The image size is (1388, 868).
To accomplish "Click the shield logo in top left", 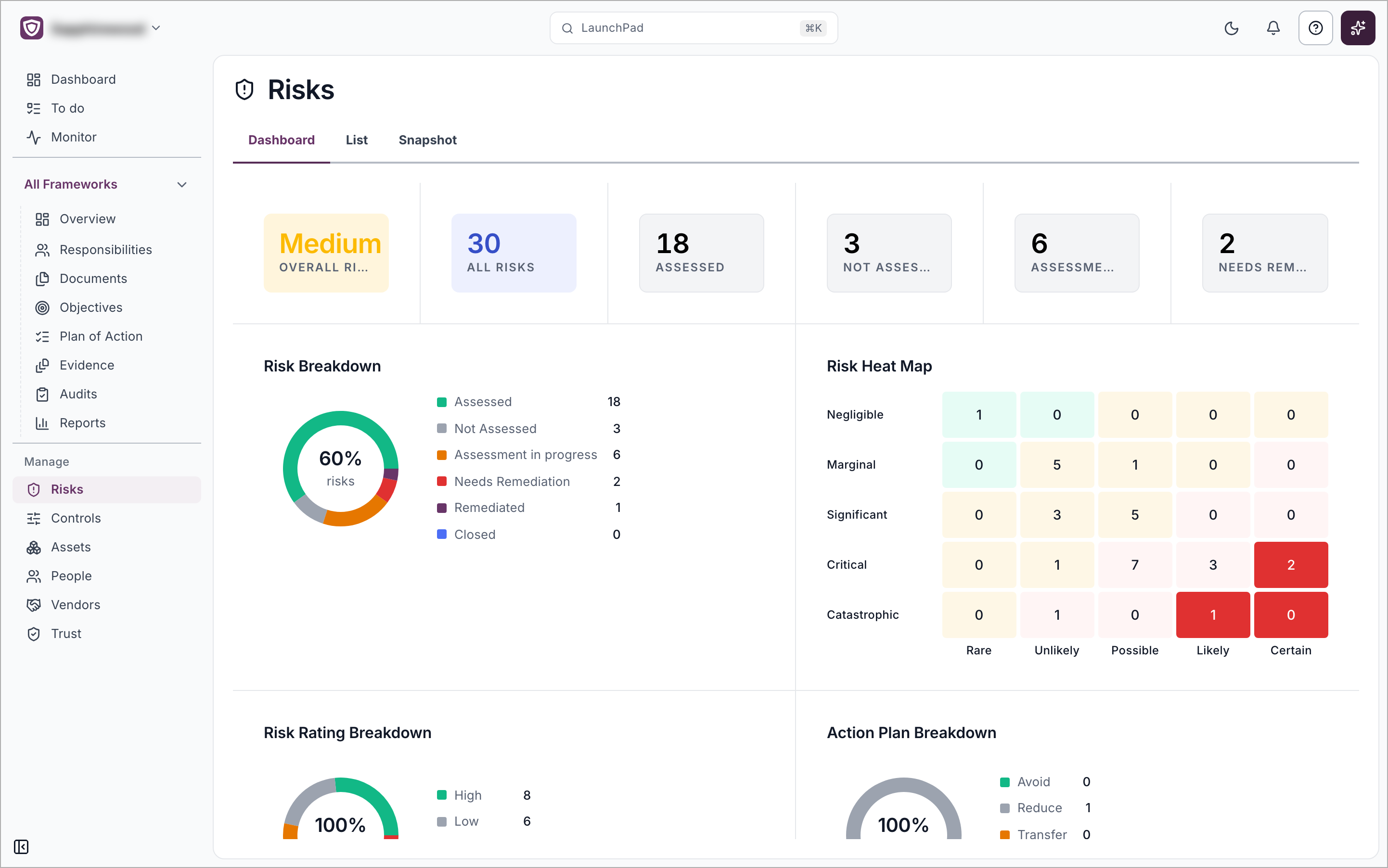I will [32, 28].
